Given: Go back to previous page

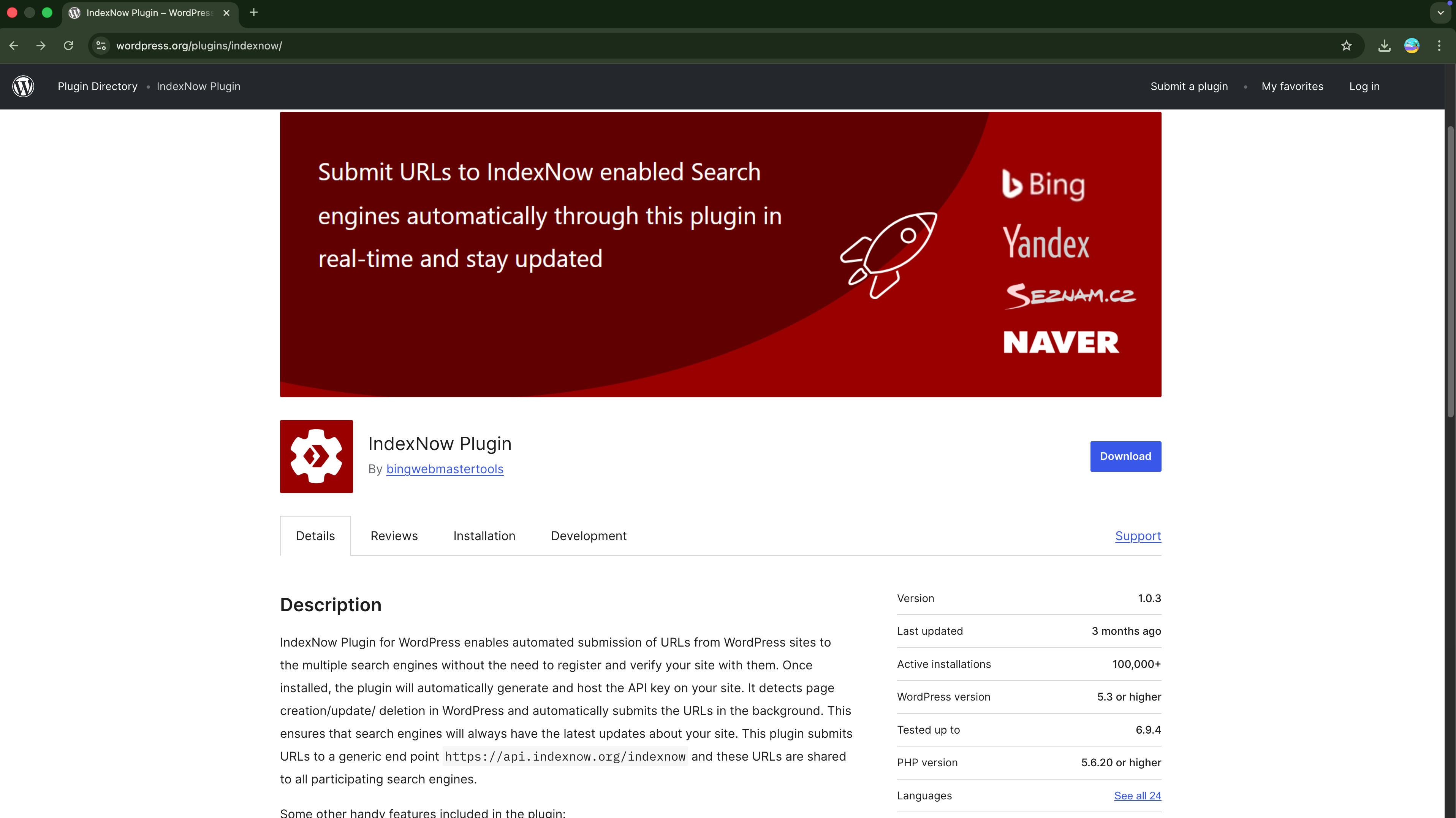Looking at the screenshot, I should (14, 46).
